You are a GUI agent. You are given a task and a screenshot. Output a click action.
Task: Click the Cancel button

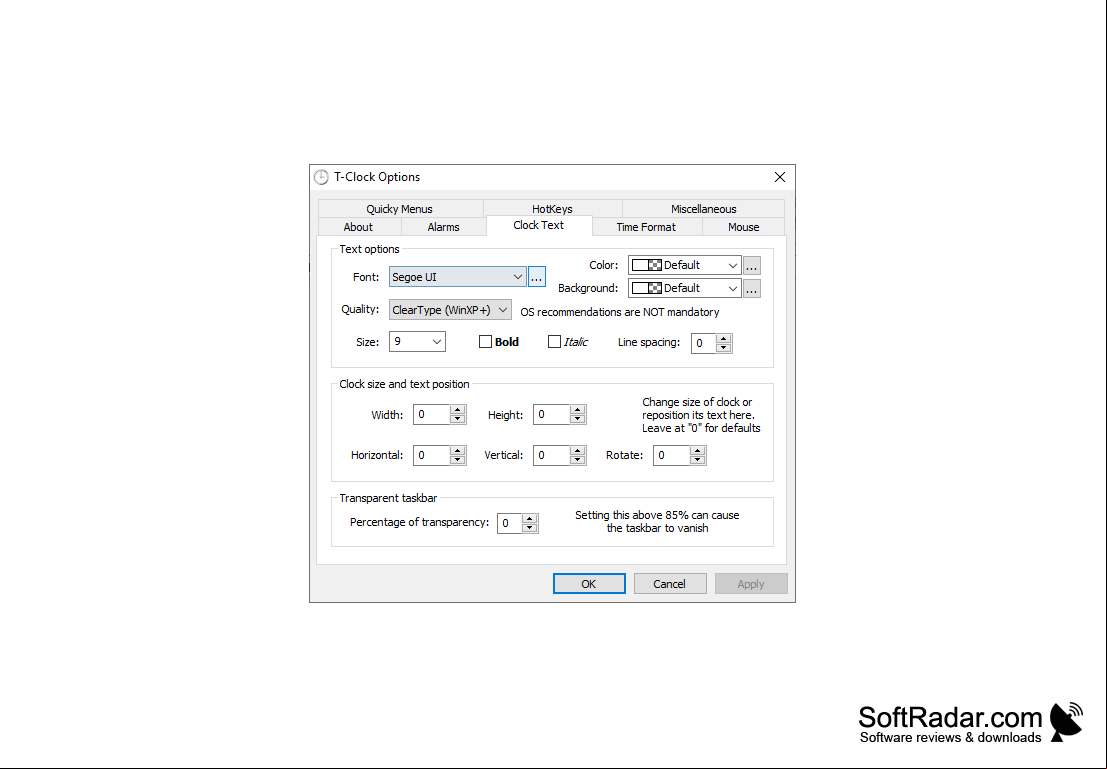(669, 584)
